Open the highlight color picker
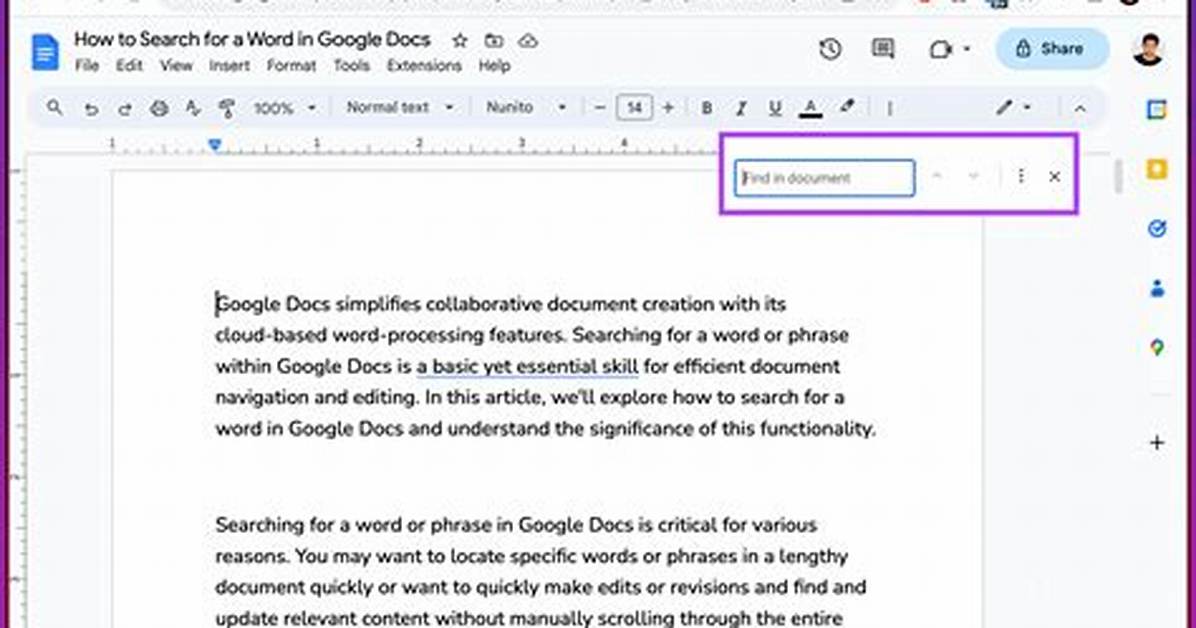 point(847,108)
